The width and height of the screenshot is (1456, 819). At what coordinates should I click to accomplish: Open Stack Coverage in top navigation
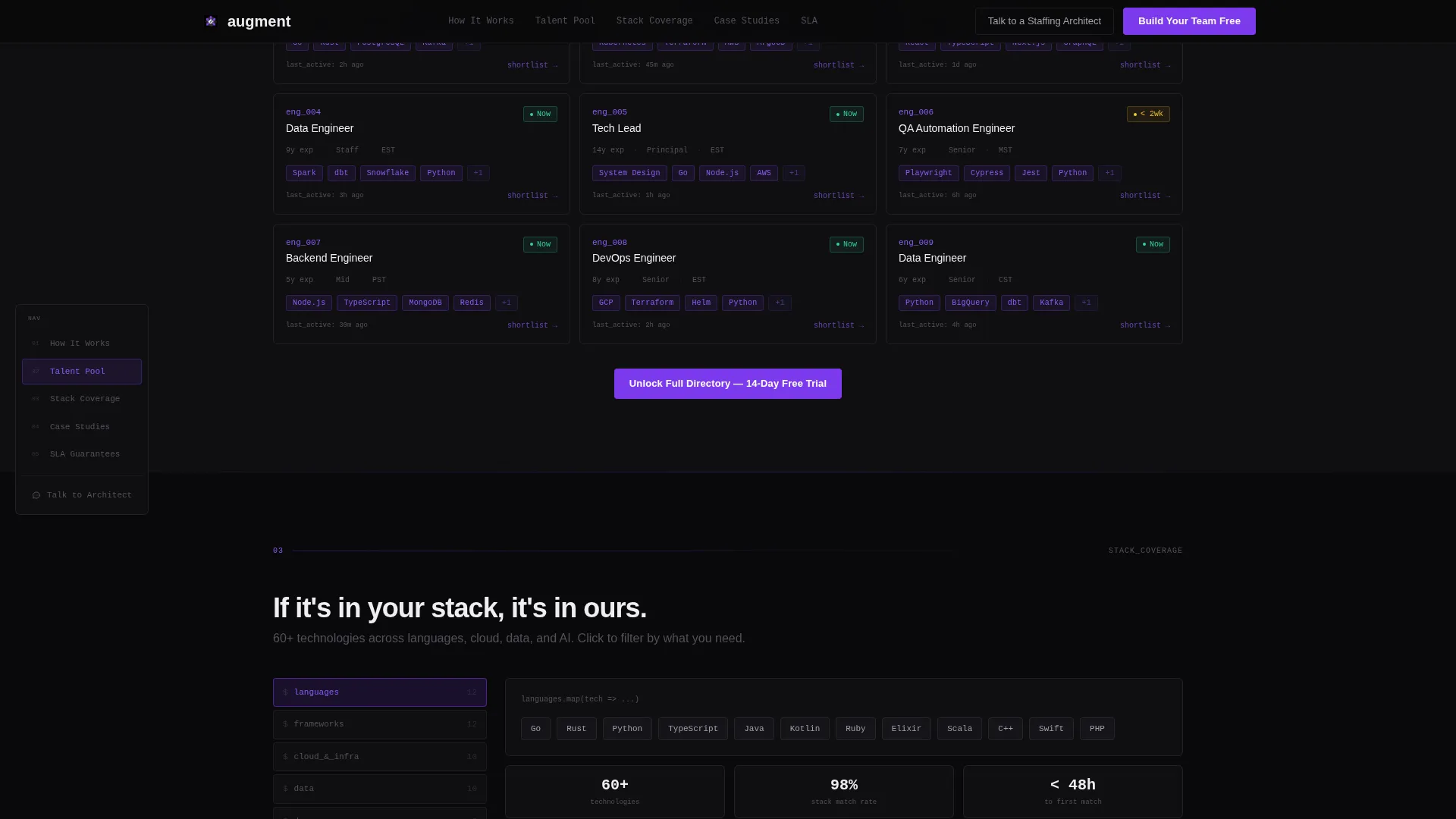coord(654,21)
